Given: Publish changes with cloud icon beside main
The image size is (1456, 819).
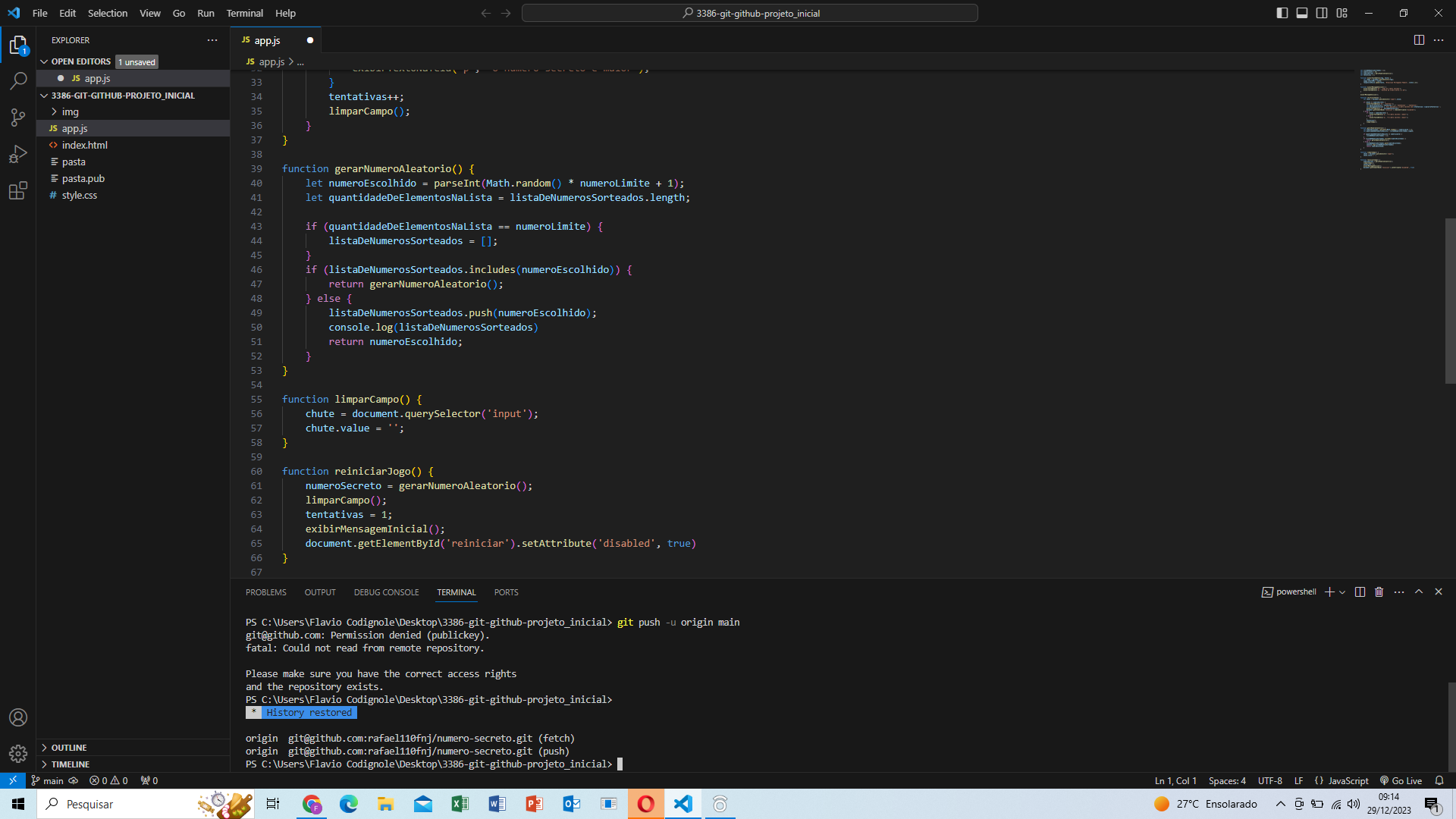Looking at the screenshot, I should pos(74,780).
